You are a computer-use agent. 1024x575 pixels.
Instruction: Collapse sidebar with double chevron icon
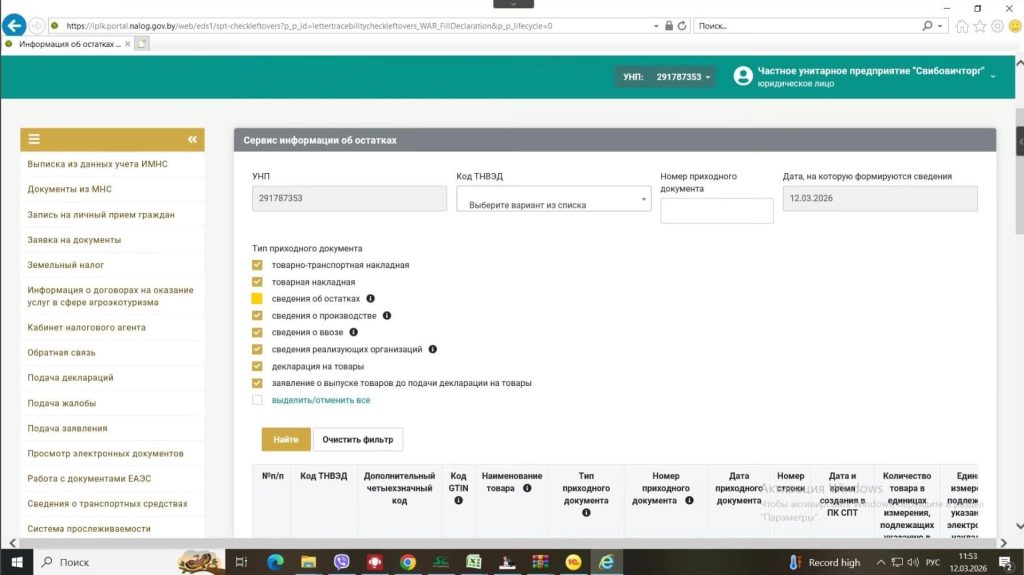click(x=192, y=139)
